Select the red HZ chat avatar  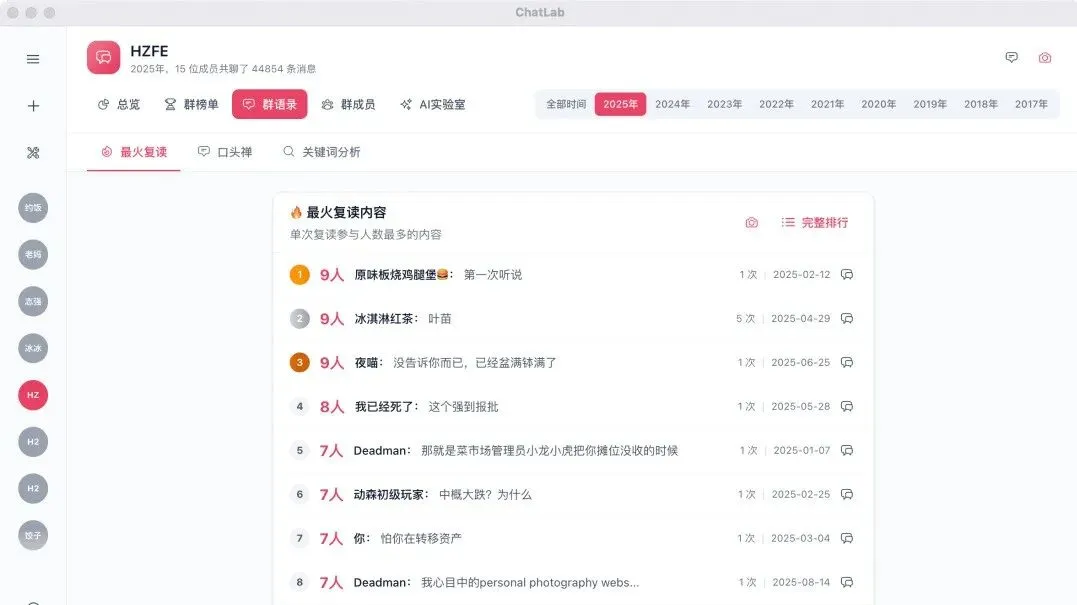point(33,395)
